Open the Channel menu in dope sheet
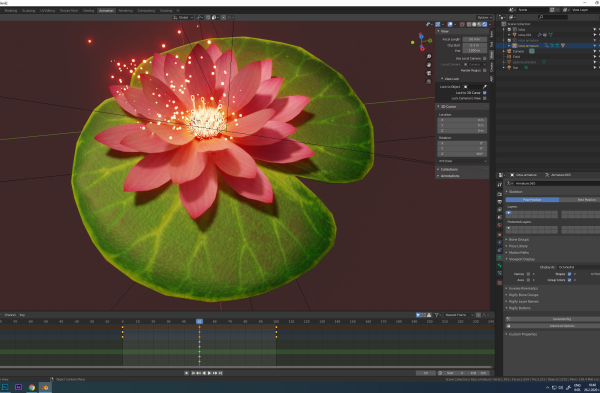600x393 pixels. [x=10, y=315]
